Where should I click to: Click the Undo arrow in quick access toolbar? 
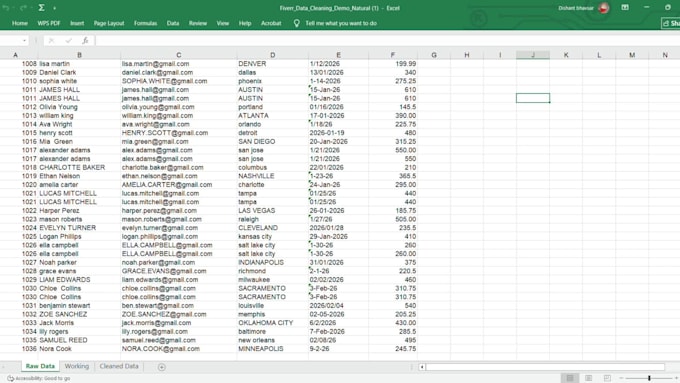[x=6, y=8]
